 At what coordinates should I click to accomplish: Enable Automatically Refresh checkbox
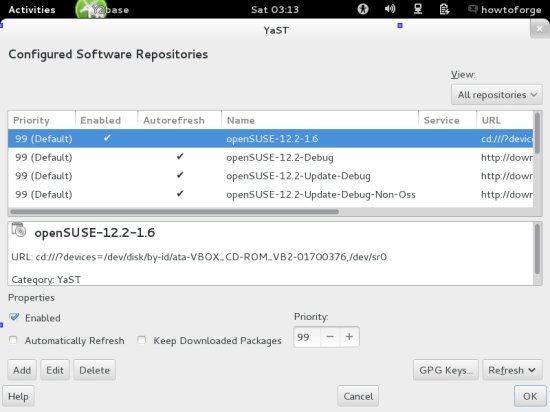click(13, 340)
